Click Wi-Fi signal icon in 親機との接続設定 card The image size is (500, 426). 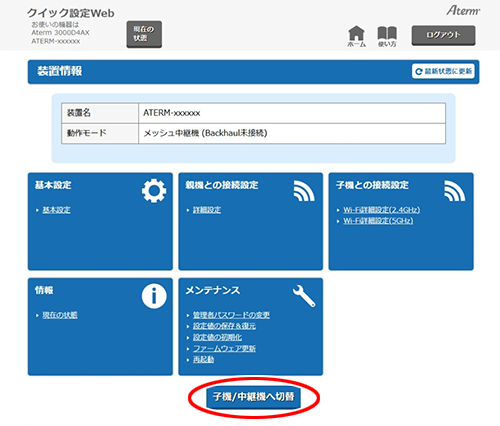coord(304,191)
